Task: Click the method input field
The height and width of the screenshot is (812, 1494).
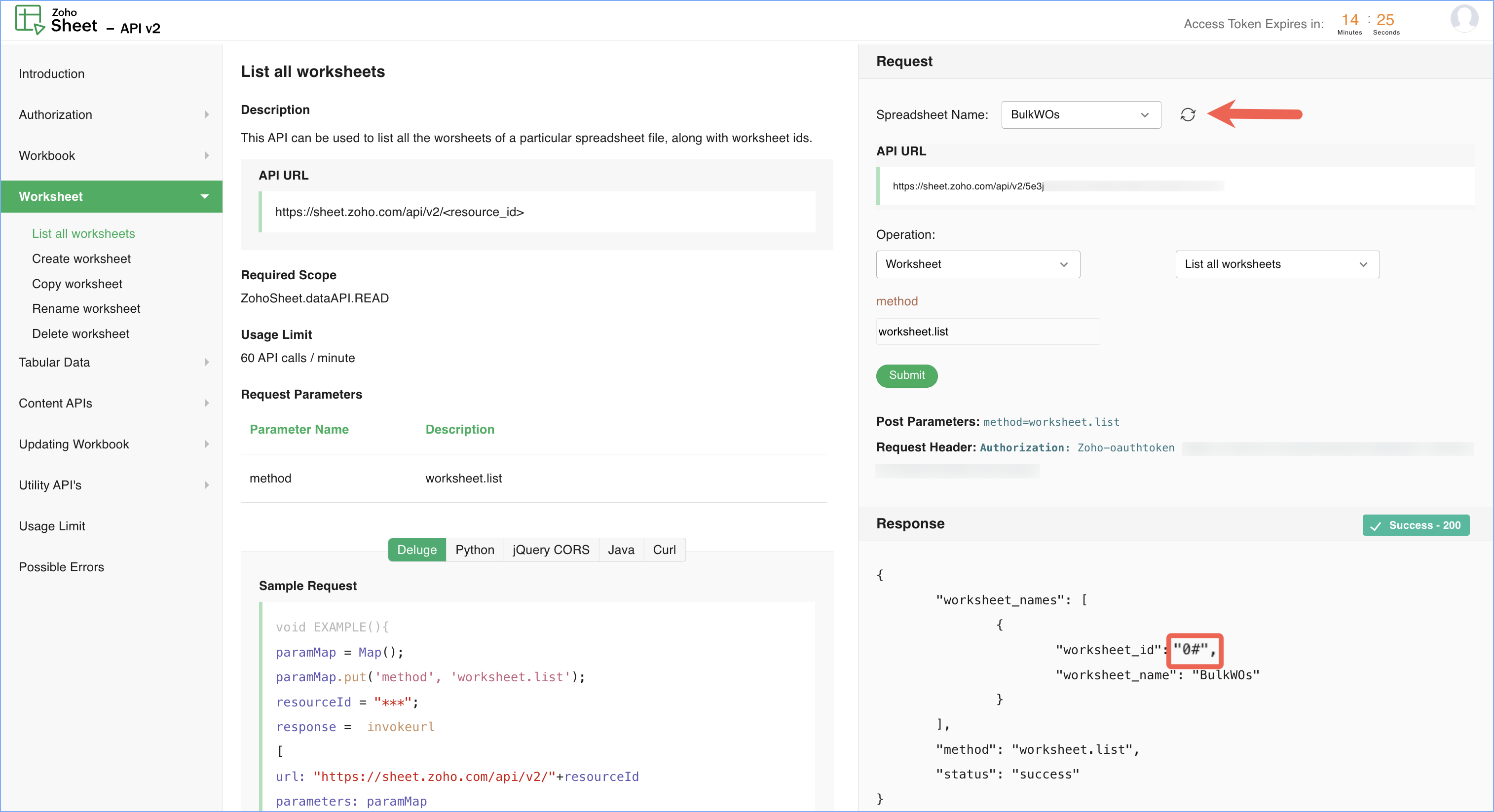Action: [x=987, y=332]
